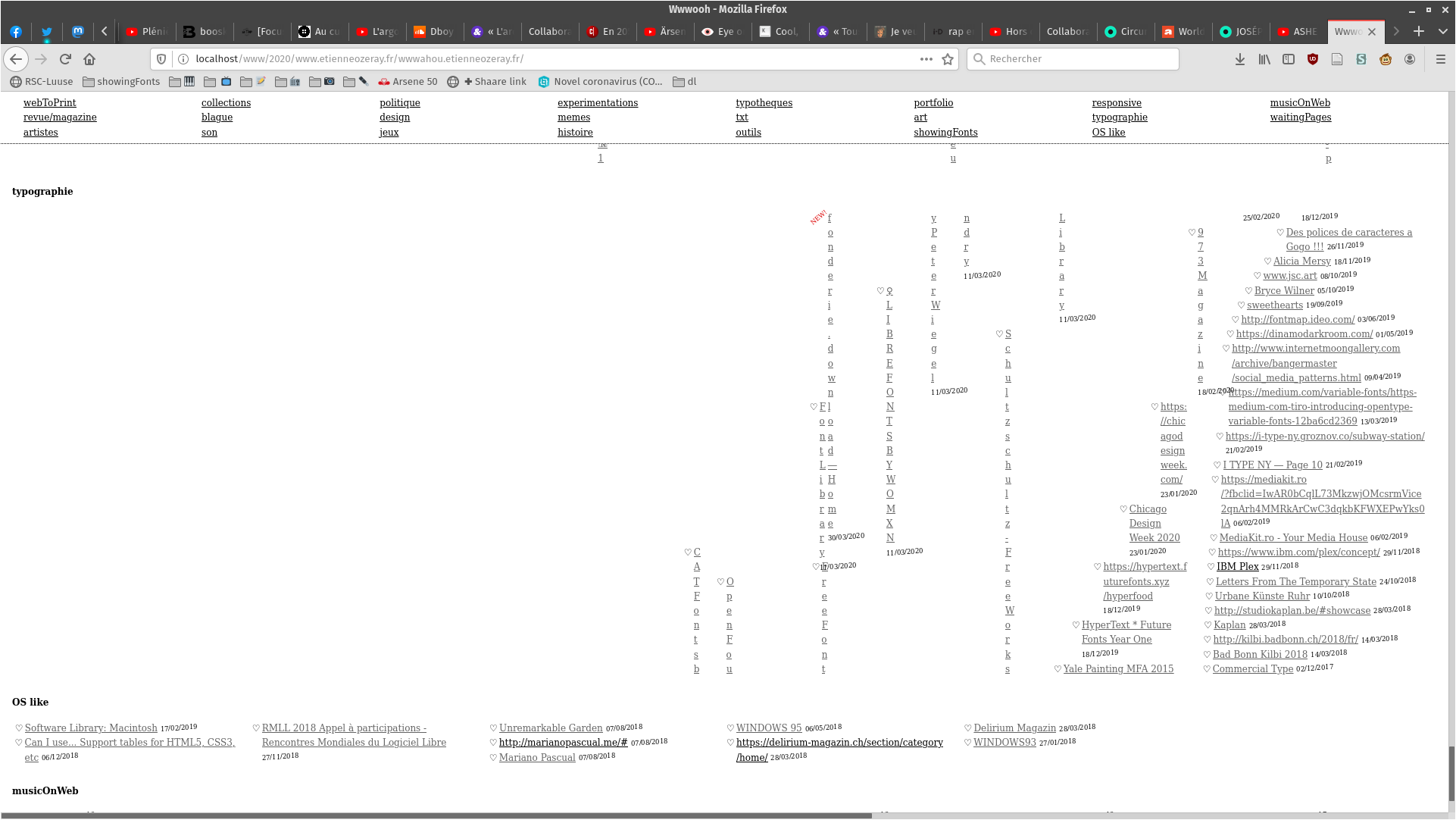Click the typotheques navigation link
This screenshot has width=1456, height=820.
click(x=764, y=103)
